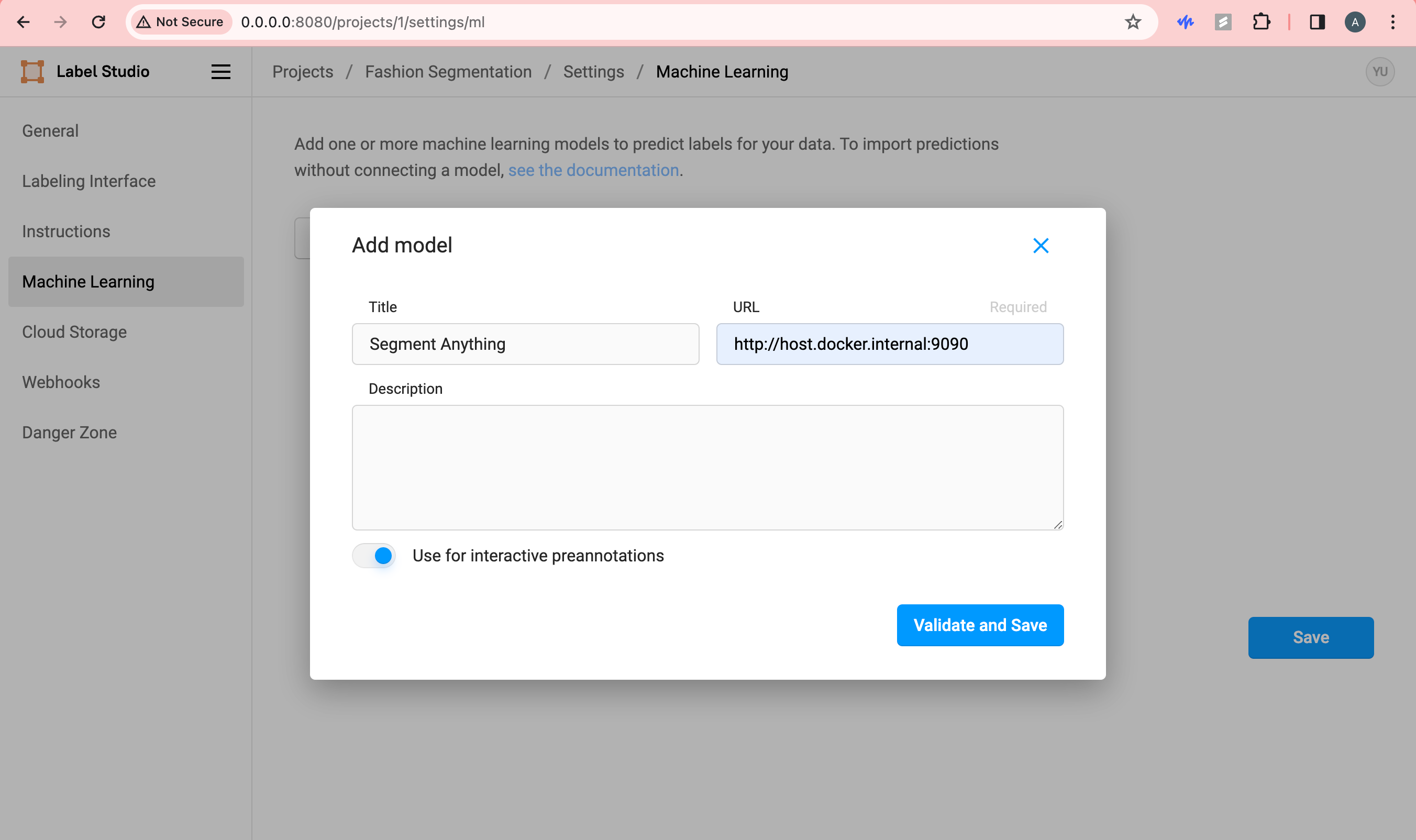Click the YU user avatar
Screen dimensions: 1416x840
click(1379, 72)
